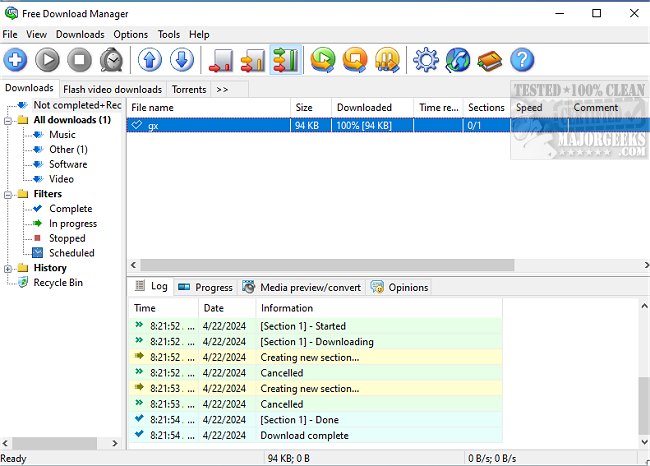The image size is (650, 466).
Task: Show more tabs with the >> button
Action: [x=222, y=89]
